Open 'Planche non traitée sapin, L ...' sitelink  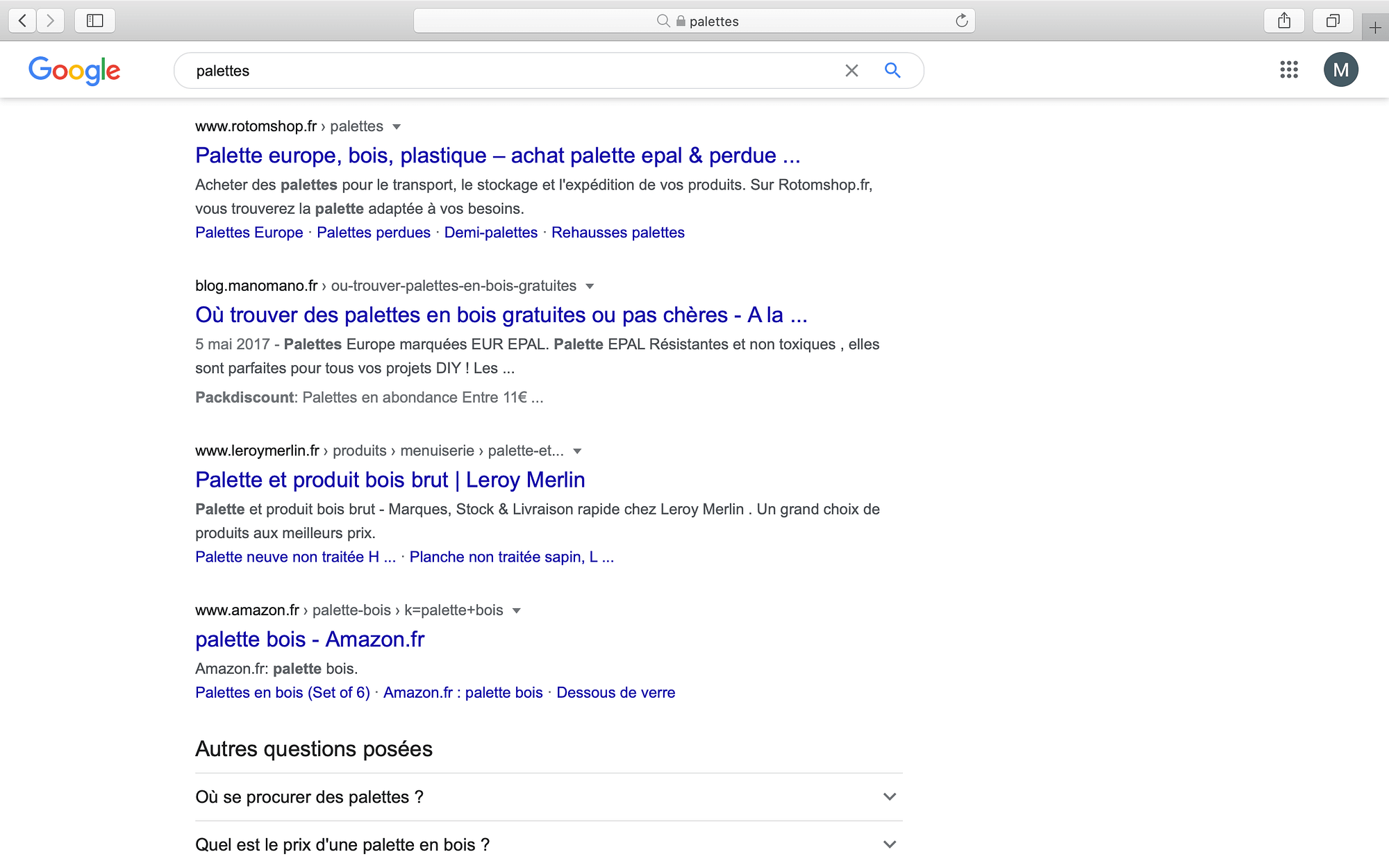(512, 557)
